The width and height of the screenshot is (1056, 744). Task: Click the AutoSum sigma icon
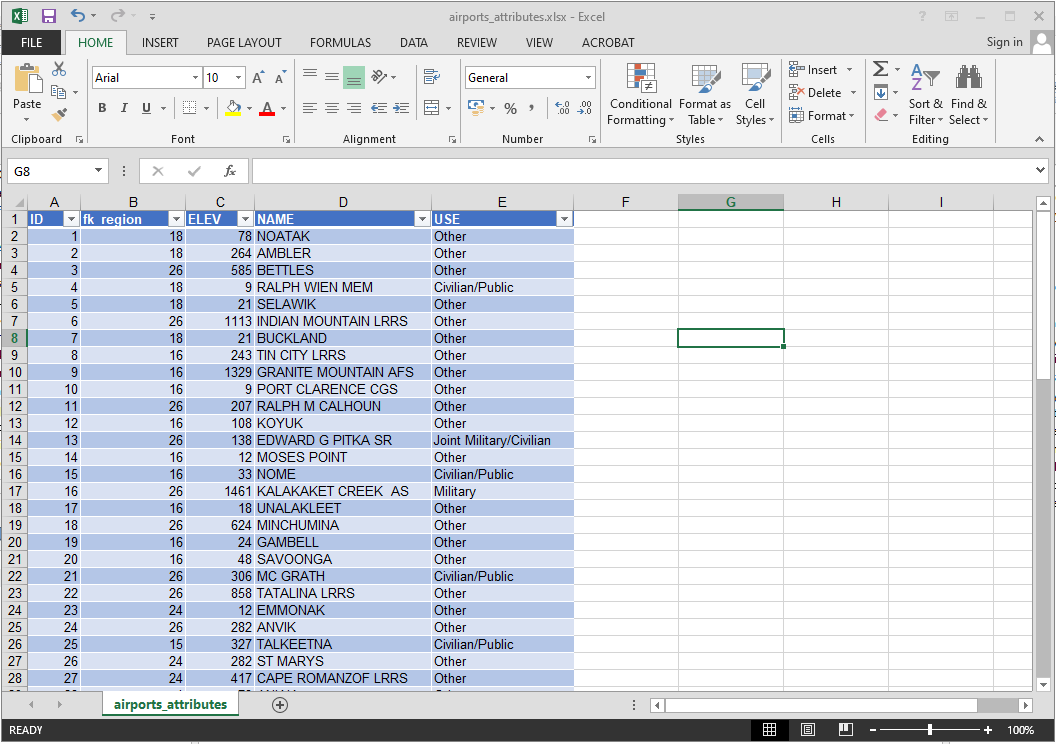880,69
